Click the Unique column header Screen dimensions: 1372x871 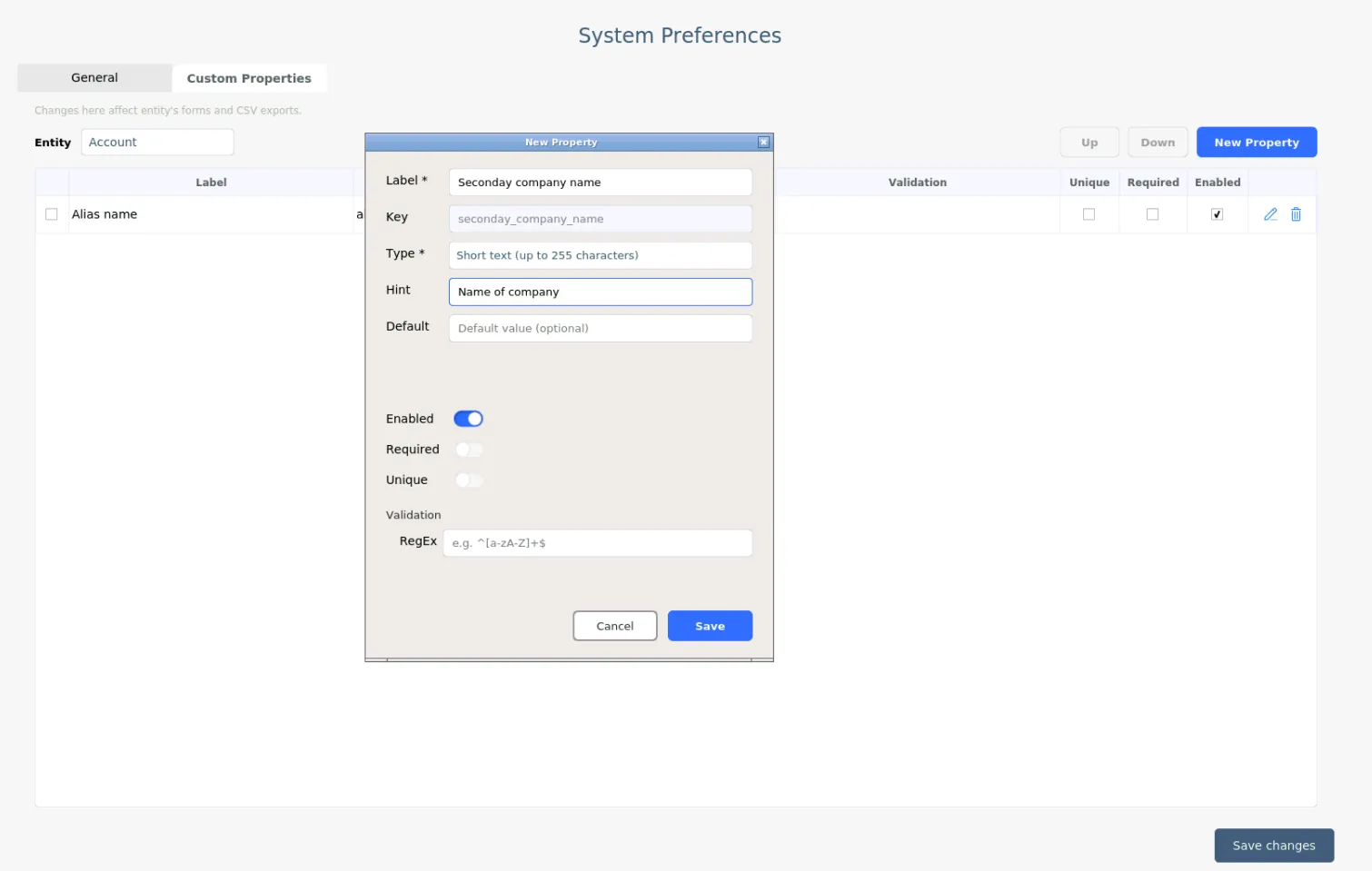click(x=1089, y=183)
